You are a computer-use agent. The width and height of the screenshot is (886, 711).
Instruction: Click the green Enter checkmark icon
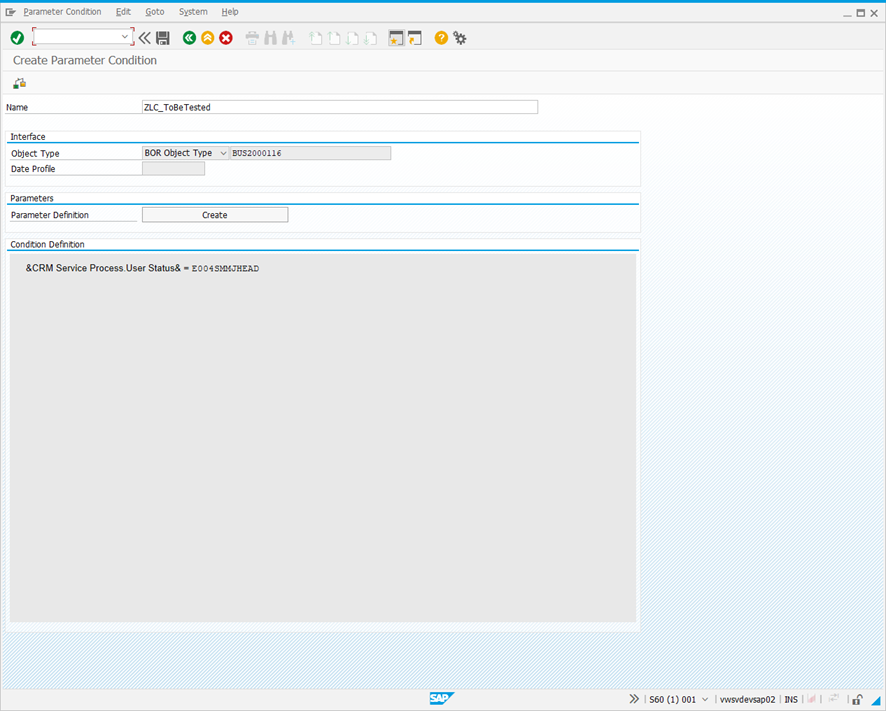click(17, 38)
